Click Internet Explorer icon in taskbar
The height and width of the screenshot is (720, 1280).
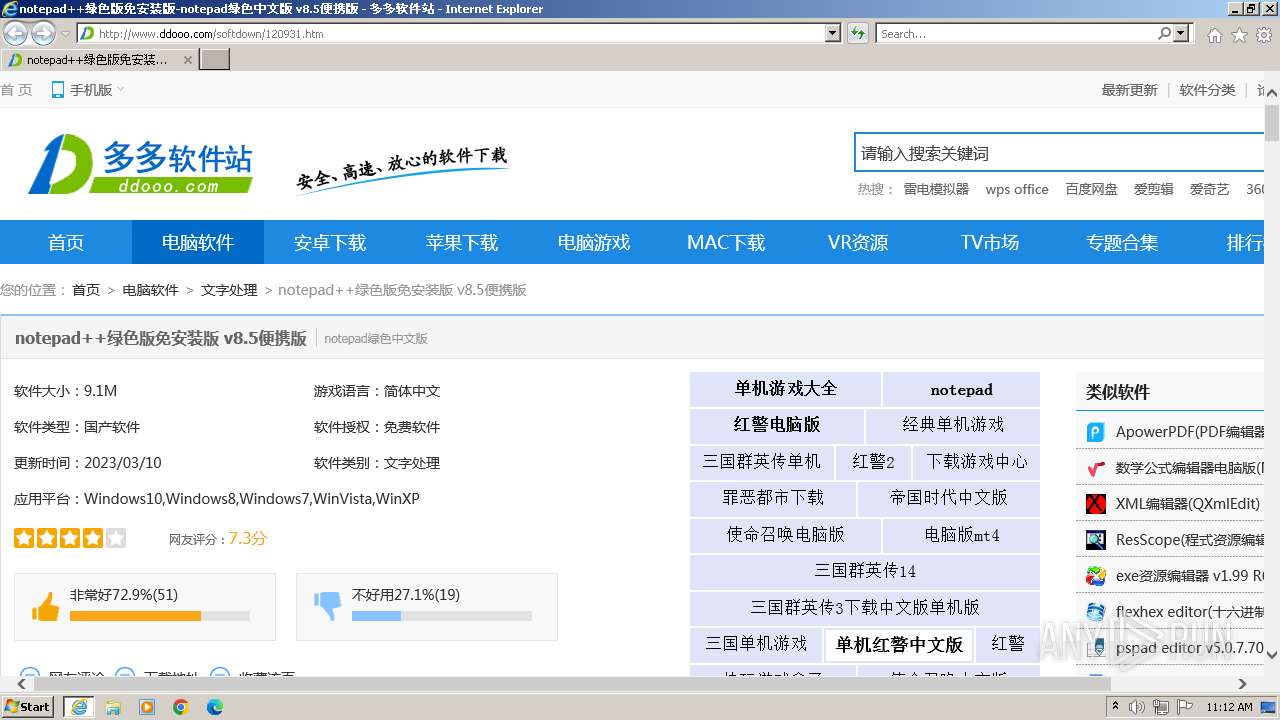(x=79, y=707)
